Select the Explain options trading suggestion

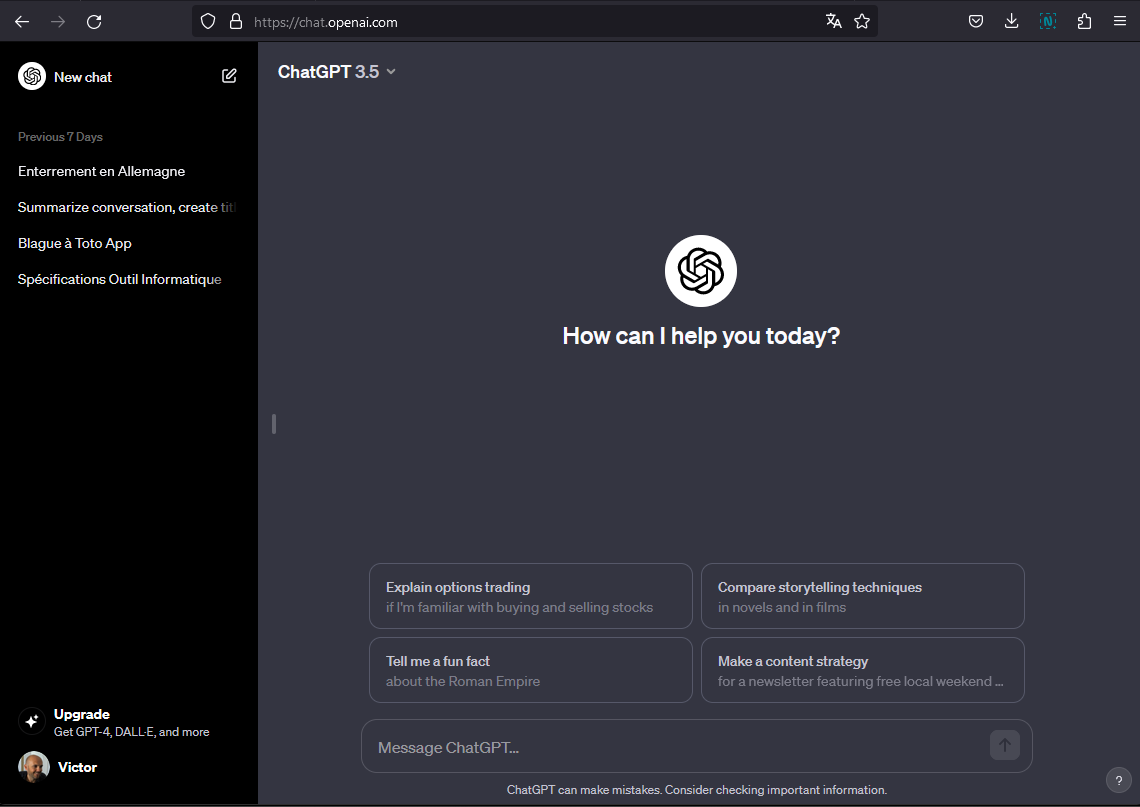(x=531, y=596)
